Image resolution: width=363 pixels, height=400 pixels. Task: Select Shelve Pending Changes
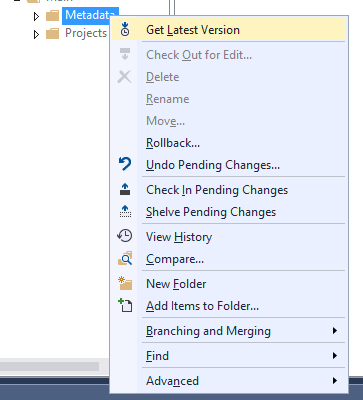coord(229,212)
